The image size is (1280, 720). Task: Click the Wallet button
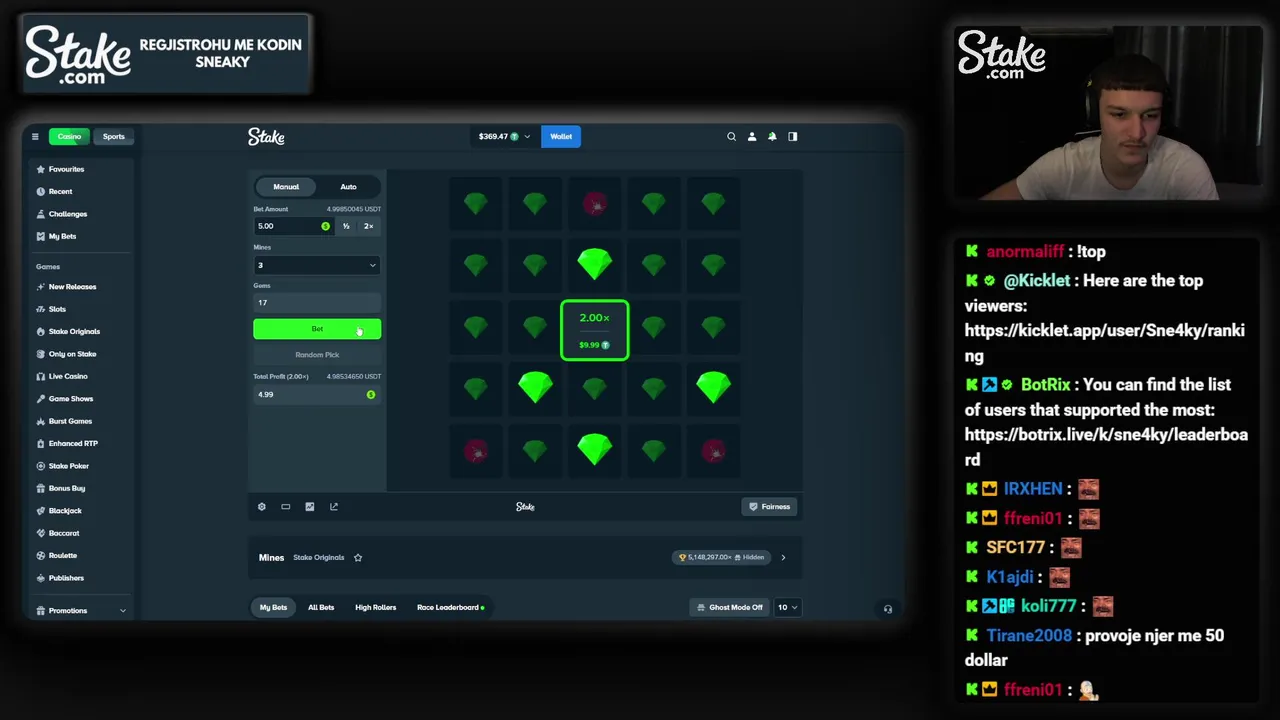pyautogui.click(x=561, y=136)
